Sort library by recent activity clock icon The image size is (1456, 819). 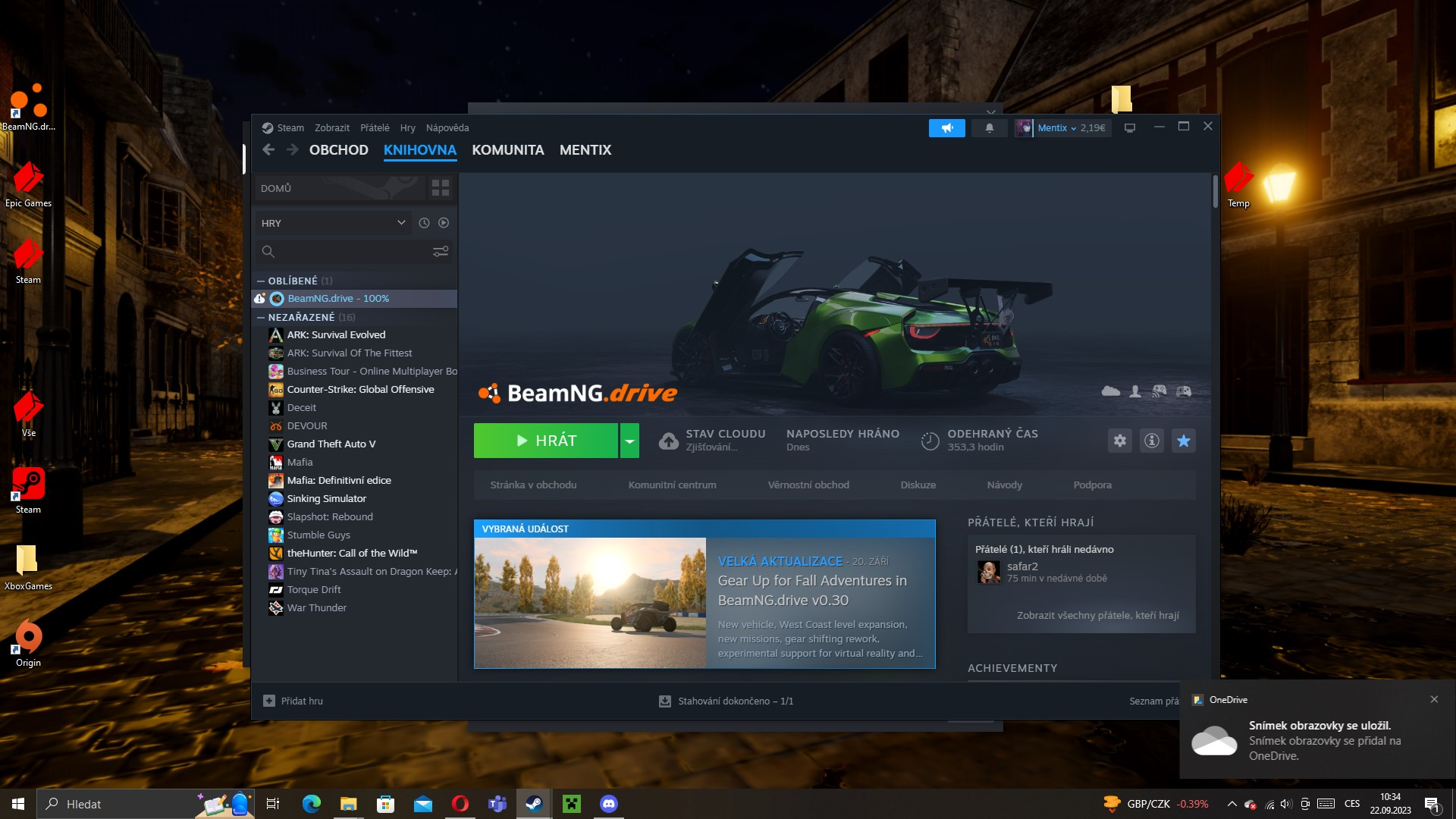(x=424, y=223)
